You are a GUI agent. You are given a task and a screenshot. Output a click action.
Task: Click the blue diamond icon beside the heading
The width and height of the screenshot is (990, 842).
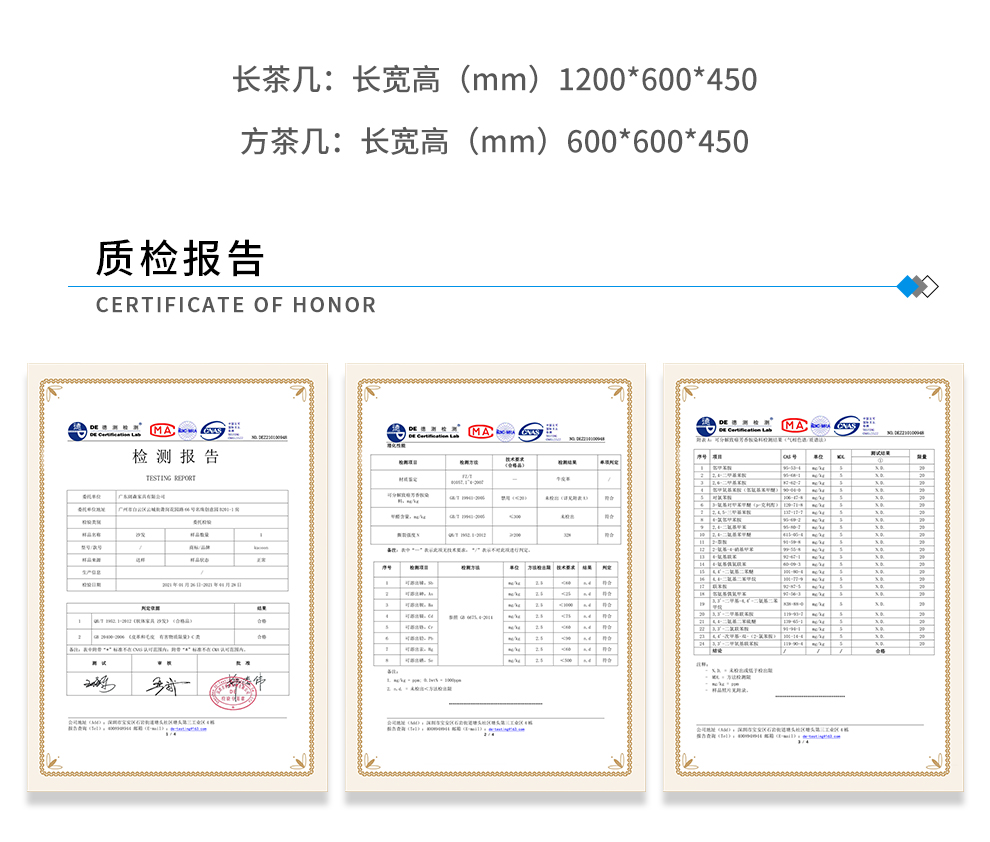click(910, 287)
